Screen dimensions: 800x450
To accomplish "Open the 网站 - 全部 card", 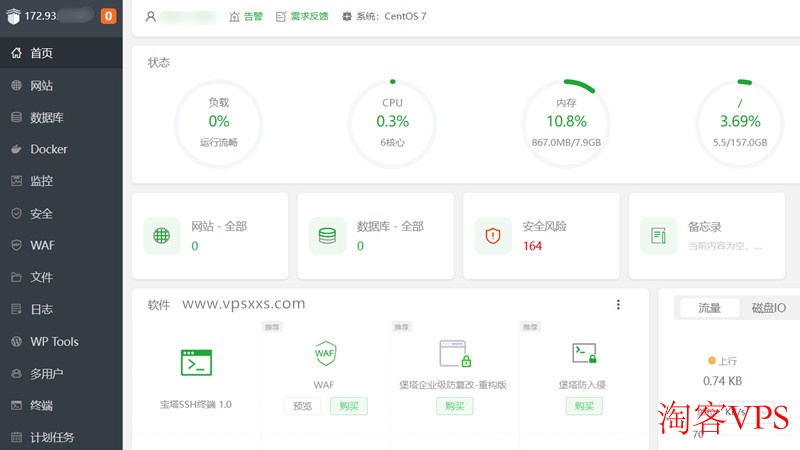I will (x=210, y=236).
